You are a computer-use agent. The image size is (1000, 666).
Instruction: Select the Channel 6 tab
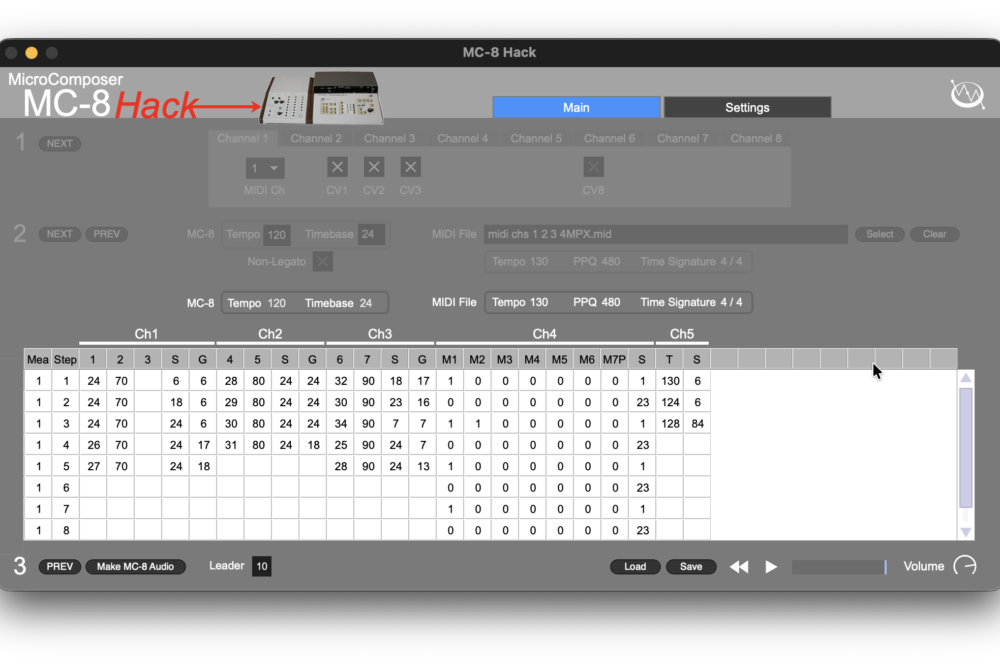[609, 138]
